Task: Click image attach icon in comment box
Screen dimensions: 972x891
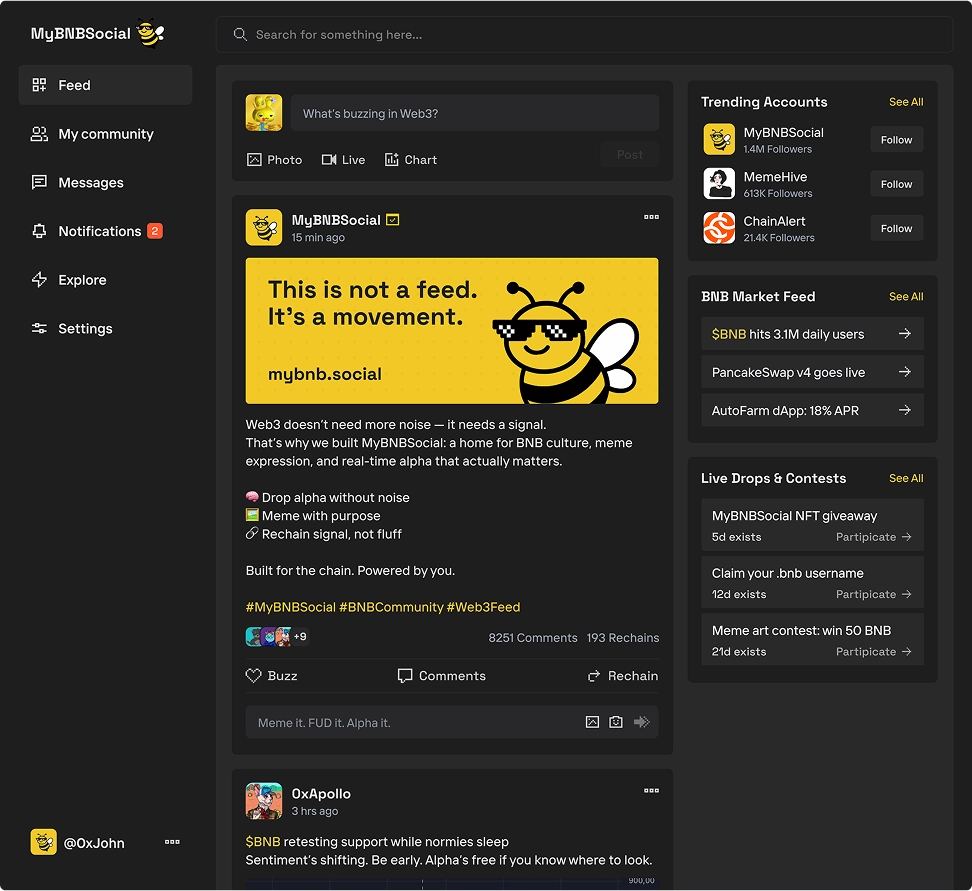Action: pyautogui.click(x=592, y=722)
